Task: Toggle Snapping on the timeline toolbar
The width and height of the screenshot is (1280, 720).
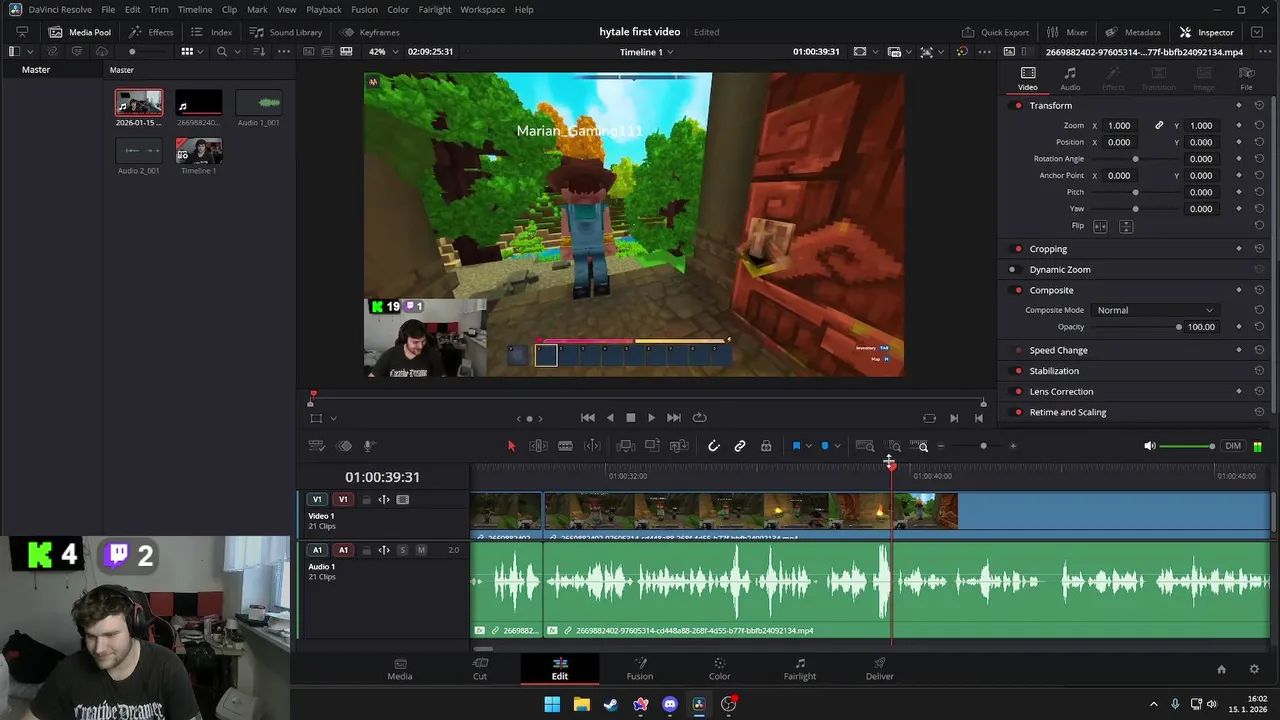Action: (713, 446)
